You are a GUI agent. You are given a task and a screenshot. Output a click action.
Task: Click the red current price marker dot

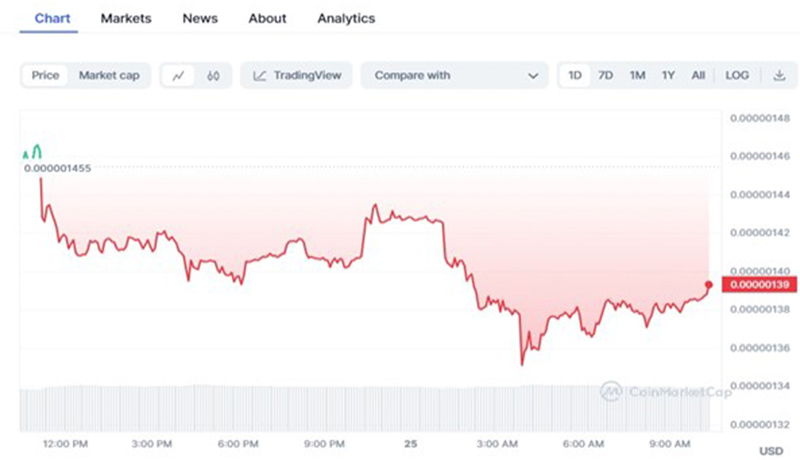click(709, 285)
